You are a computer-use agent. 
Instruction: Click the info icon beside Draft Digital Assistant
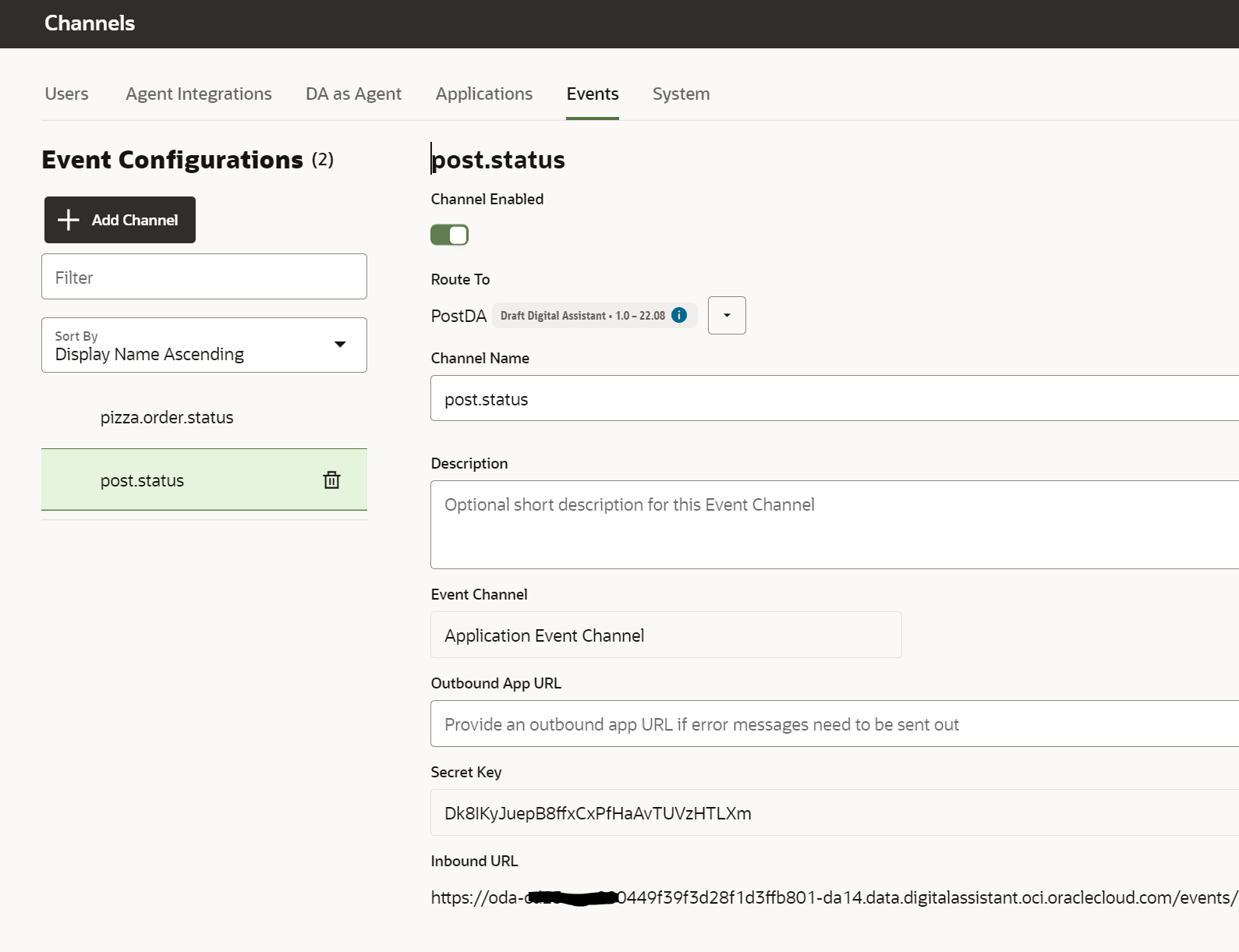coord(679,315)
